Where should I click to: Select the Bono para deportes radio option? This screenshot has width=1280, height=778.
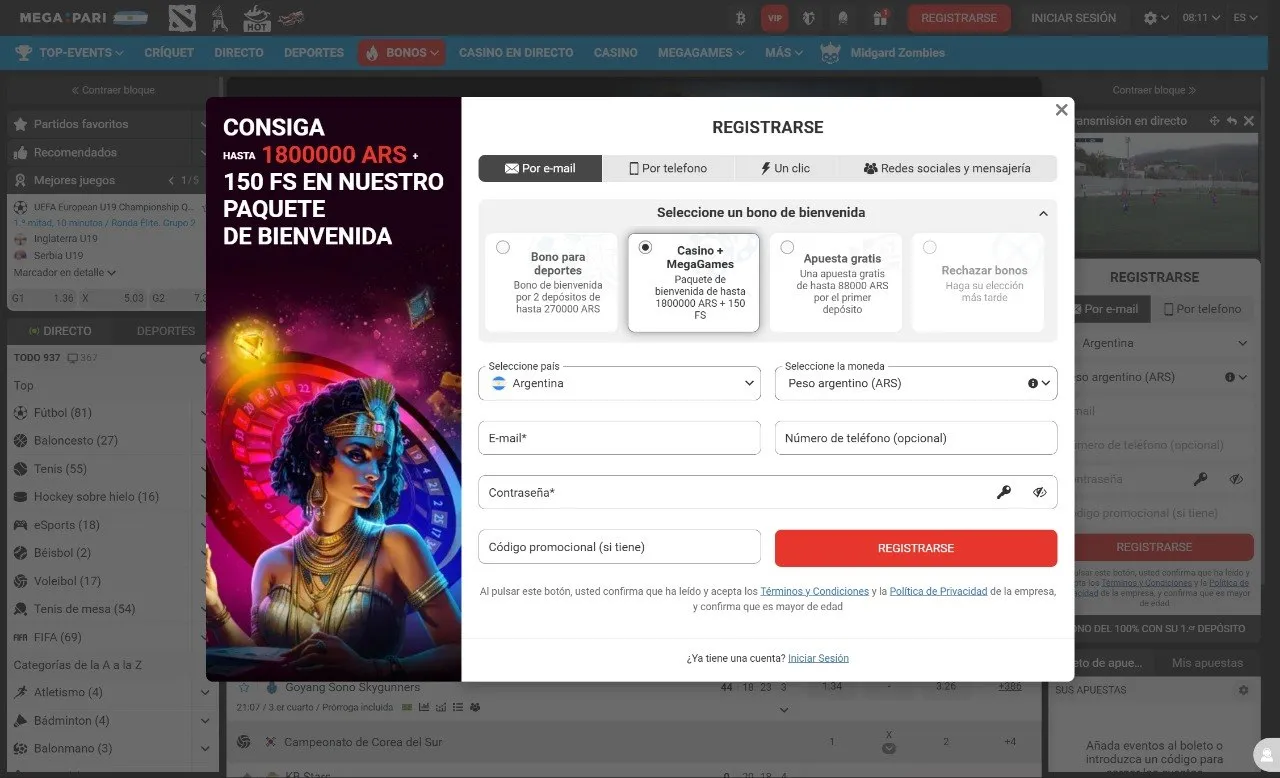504,246
